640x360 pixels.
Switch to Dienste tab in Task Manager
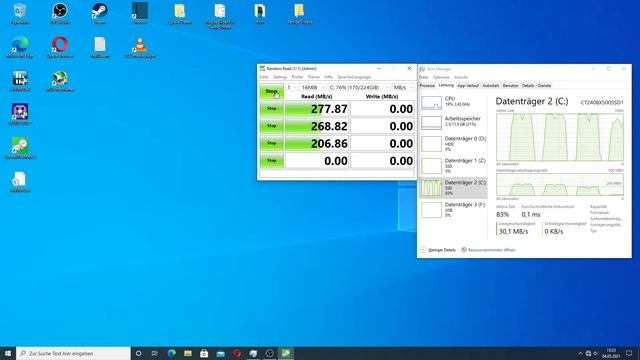pos(544,86)
